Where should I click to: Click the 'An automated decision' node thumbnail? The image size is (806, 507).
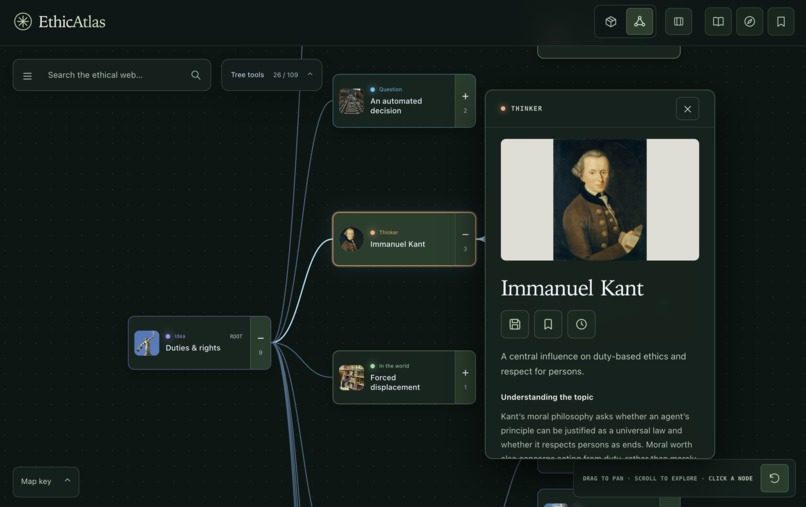[352, 101]
